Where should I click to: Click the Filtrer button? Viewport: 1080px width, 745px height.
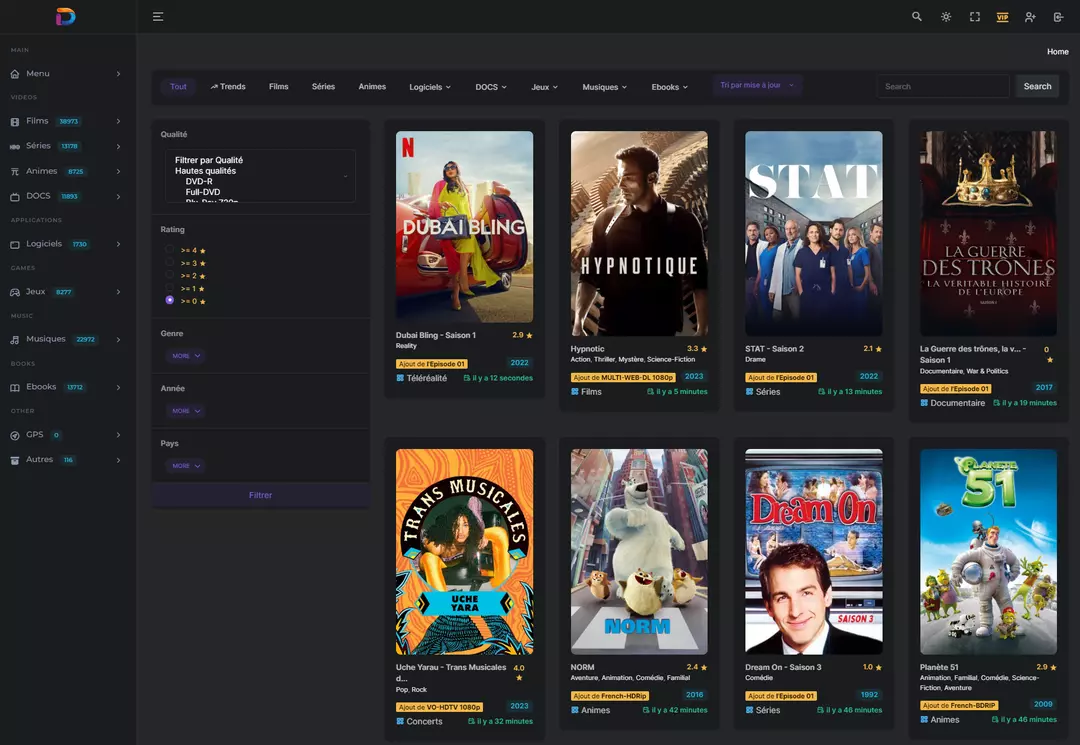pyautogui.click(x=260, y=495)
